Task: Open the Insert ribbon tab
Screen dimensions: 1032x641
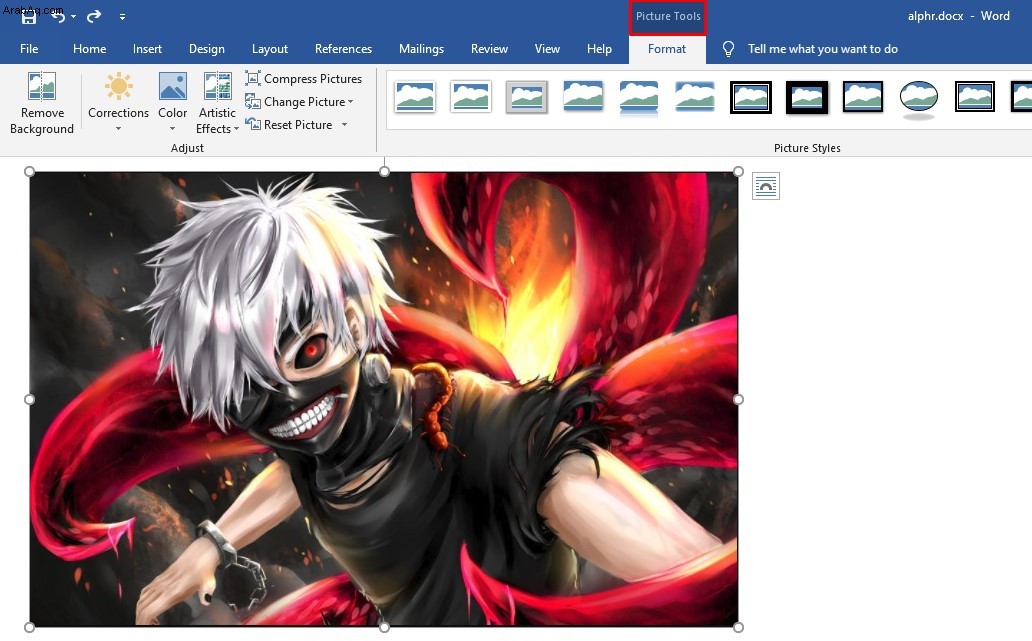Action: (x=147, y=49)
